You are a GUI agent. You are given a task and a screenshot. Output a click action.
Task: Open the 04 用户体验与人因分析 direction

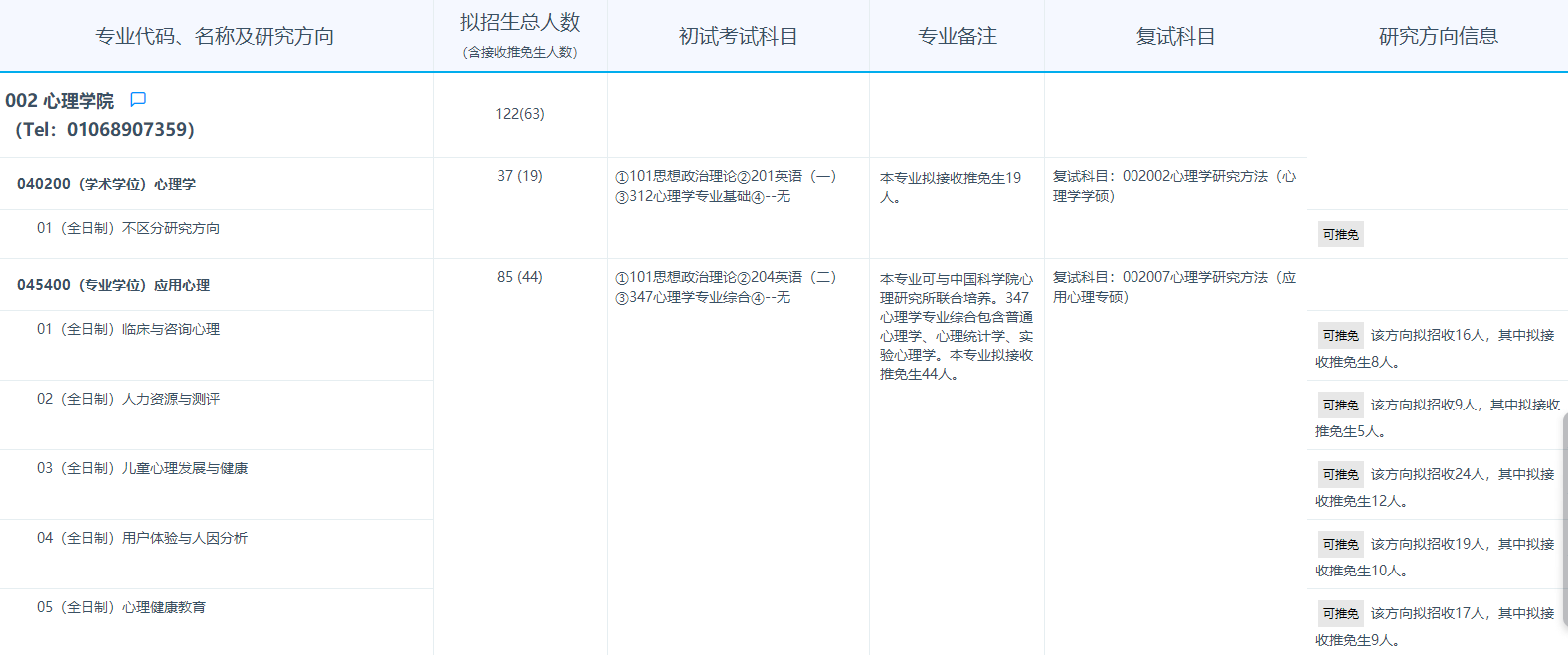(x=142, y=538)
